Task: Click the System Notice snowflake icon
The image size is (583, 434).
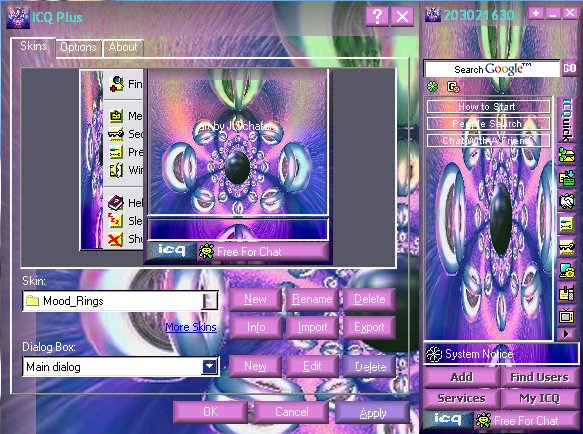Action: pyautogui.click(x=434, y=354)
